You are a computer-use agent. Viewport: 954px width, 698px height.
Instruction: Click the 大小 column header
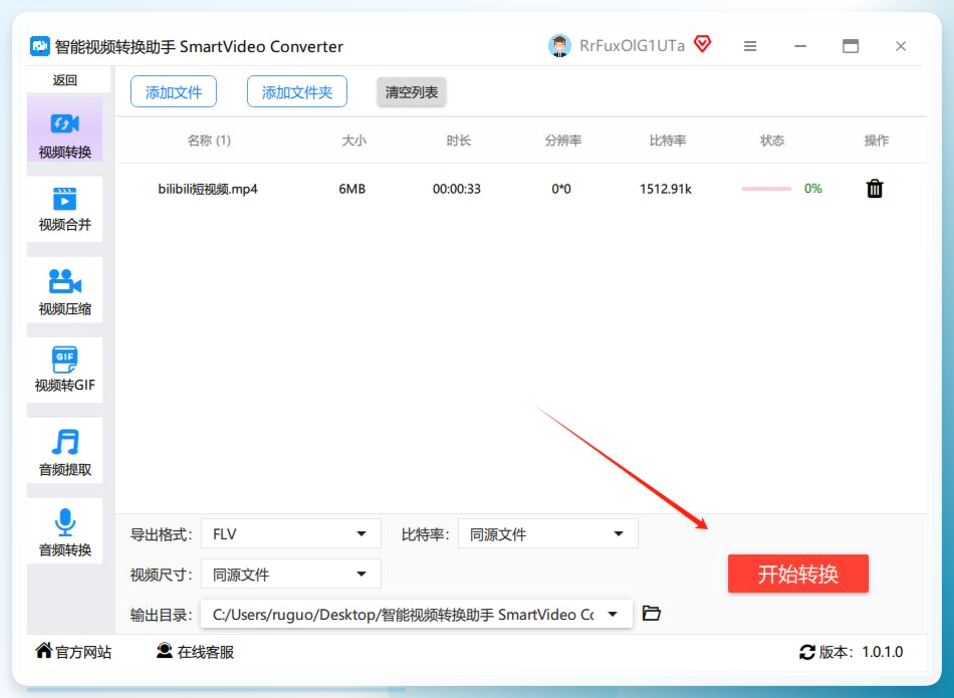(354, 141)
